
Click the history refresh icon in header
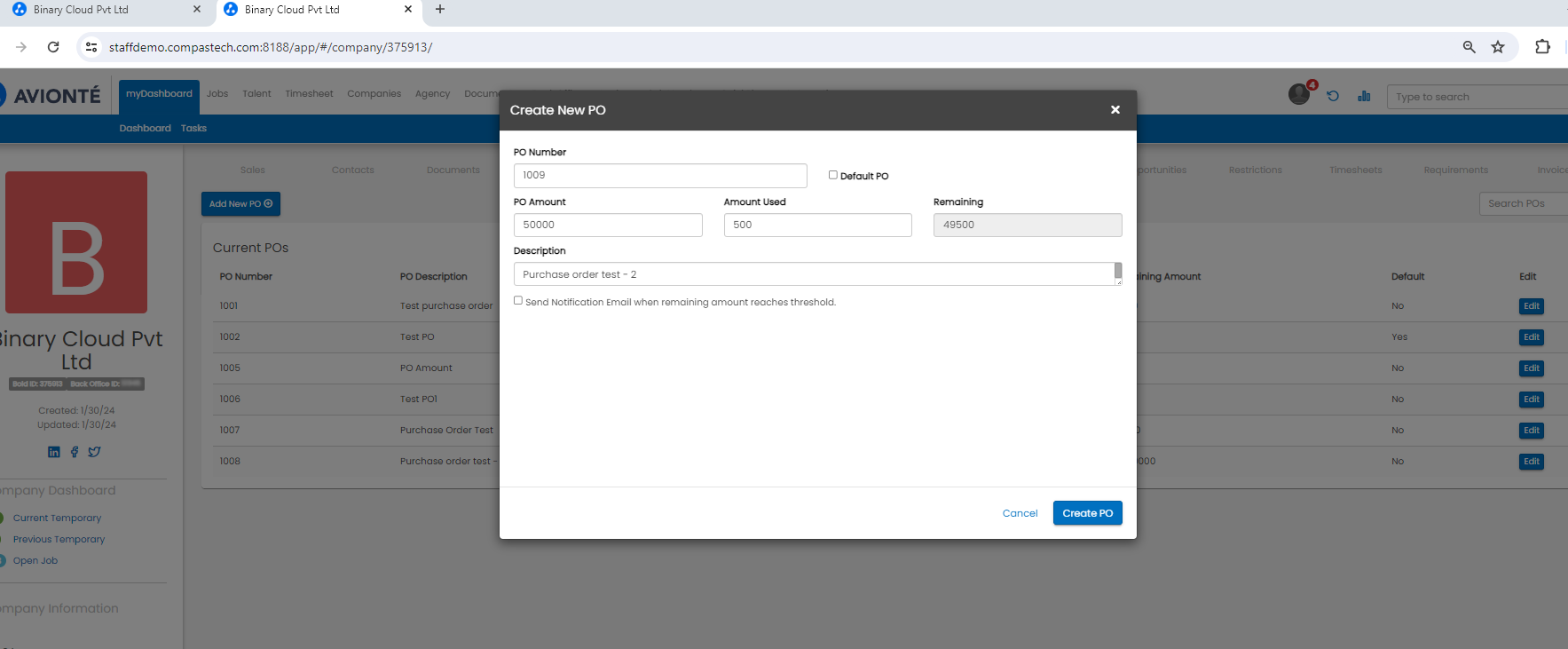tap(1333, 96)
